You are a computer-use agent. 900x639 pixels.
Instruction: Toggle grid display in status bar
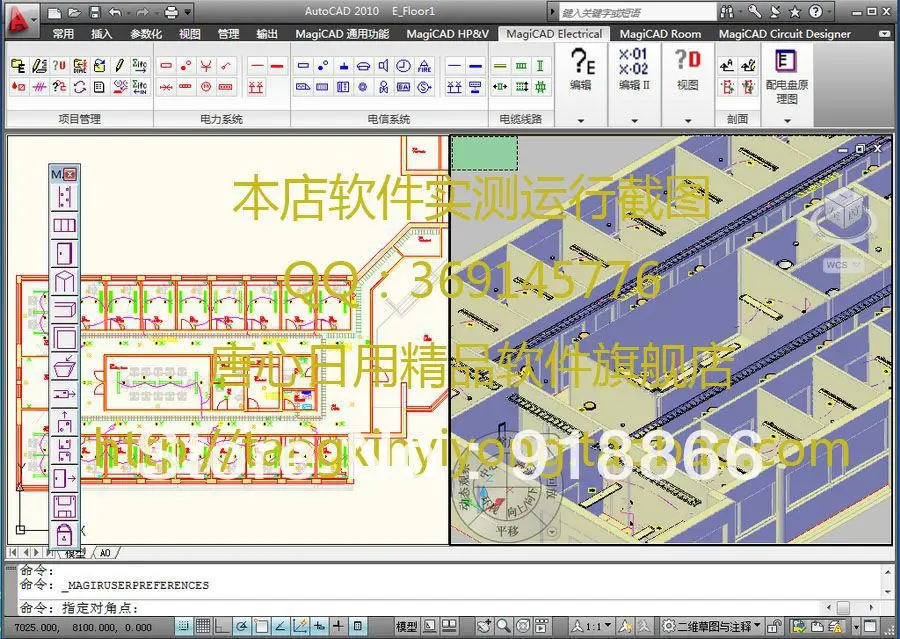[x=203, y=626]
